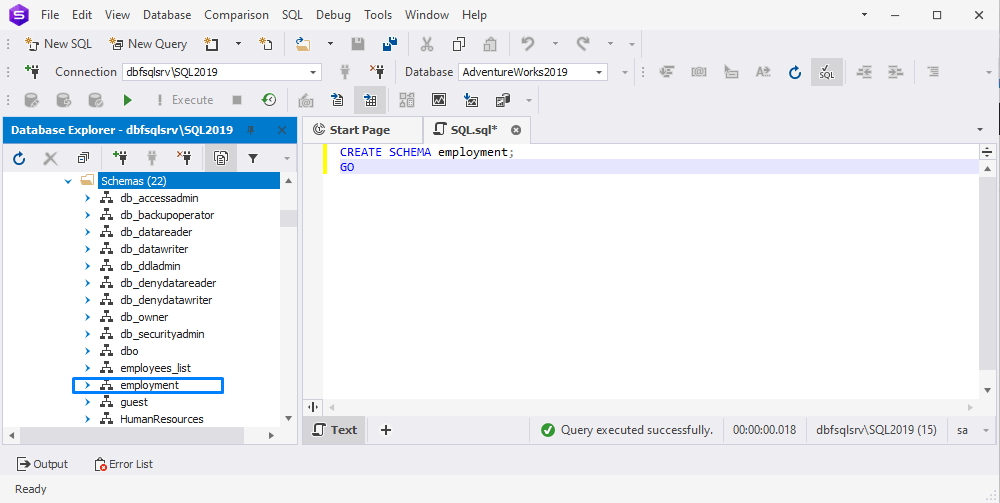Open the File menu
Image resolution: width=1000 pixels, height=503 pixels.
(50, 15)
